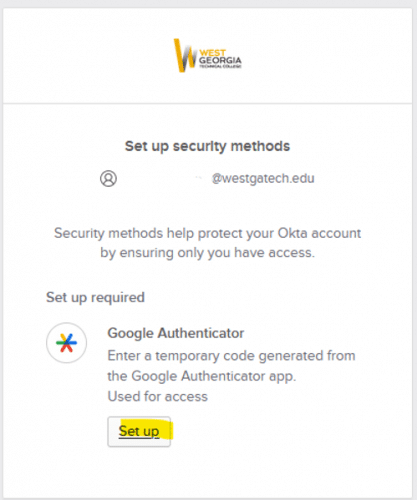Click the blank redacted username area before @westgatech.edu
The height and width of the screenshot is (500, 417).
point(165,178)
